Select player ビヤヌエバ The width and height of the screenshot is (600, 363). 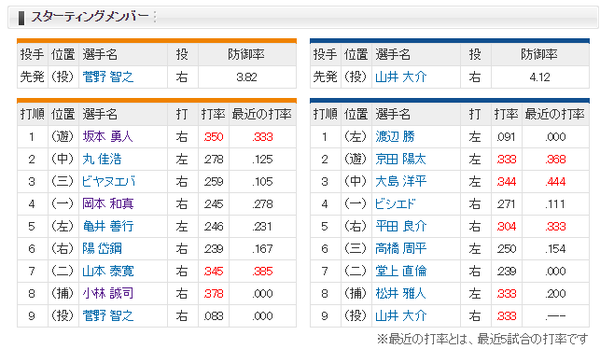pyautogui.click(x=109, y=181)
